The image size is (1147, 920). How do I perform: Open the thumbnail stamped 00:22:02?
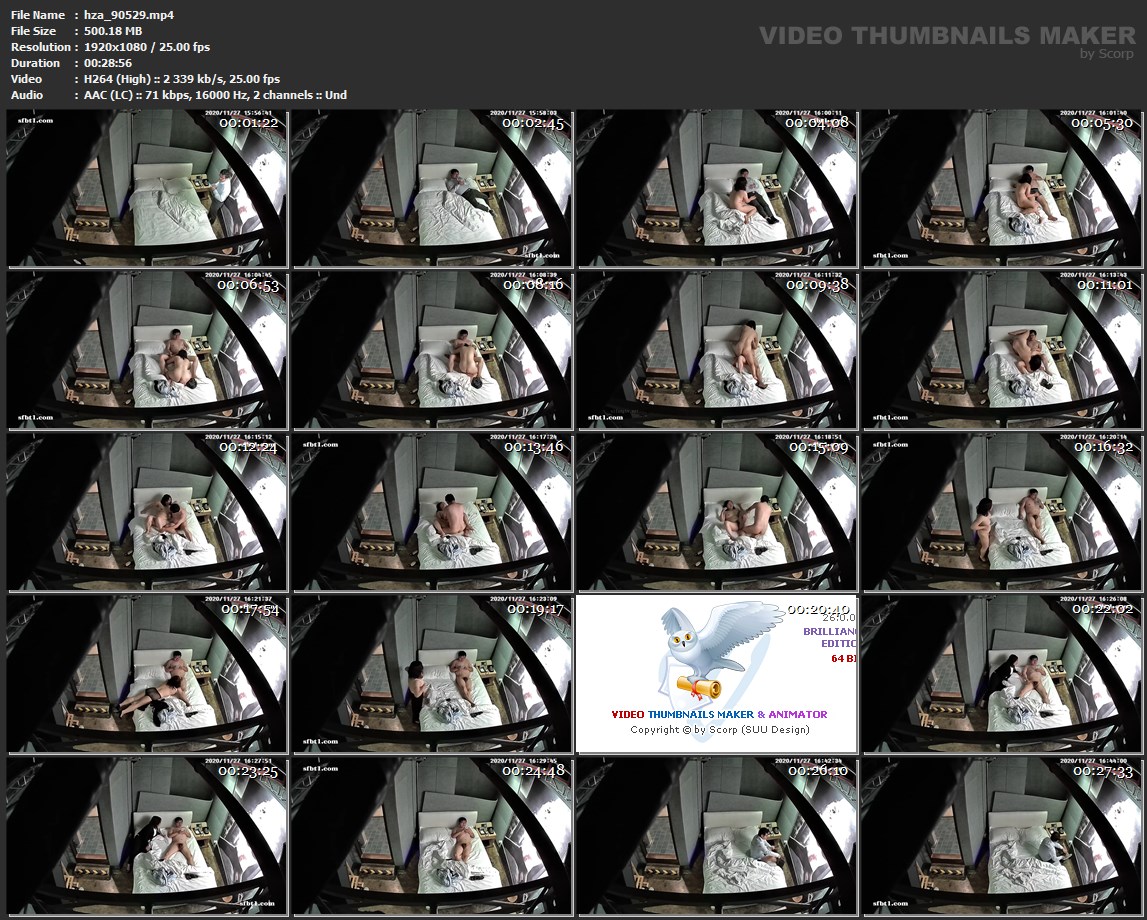[x=1001, y=674]
